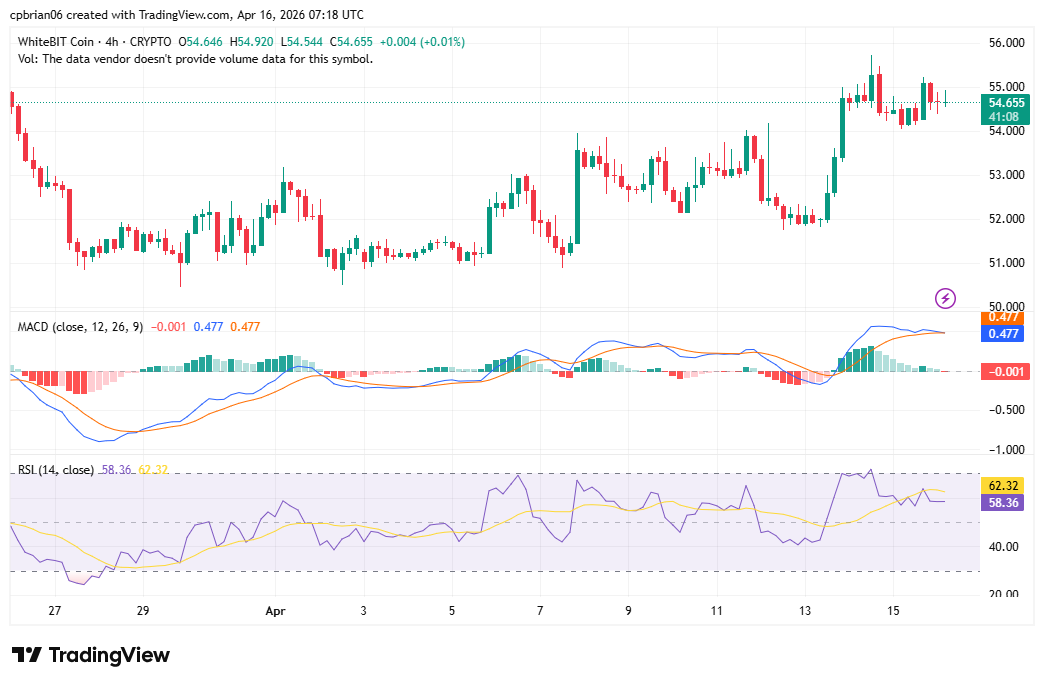Click the red -0.001 histogram value tag

pos(1005,372)
